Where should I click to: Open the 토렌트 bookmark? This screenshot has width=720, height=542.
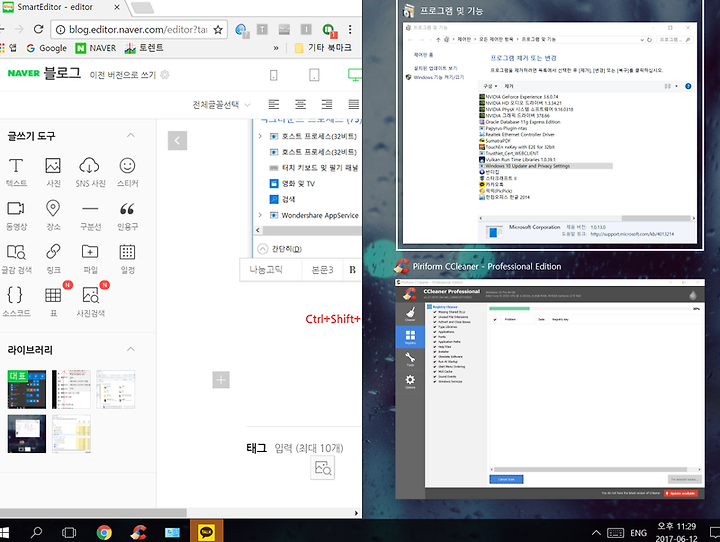[x=144, y=48]
